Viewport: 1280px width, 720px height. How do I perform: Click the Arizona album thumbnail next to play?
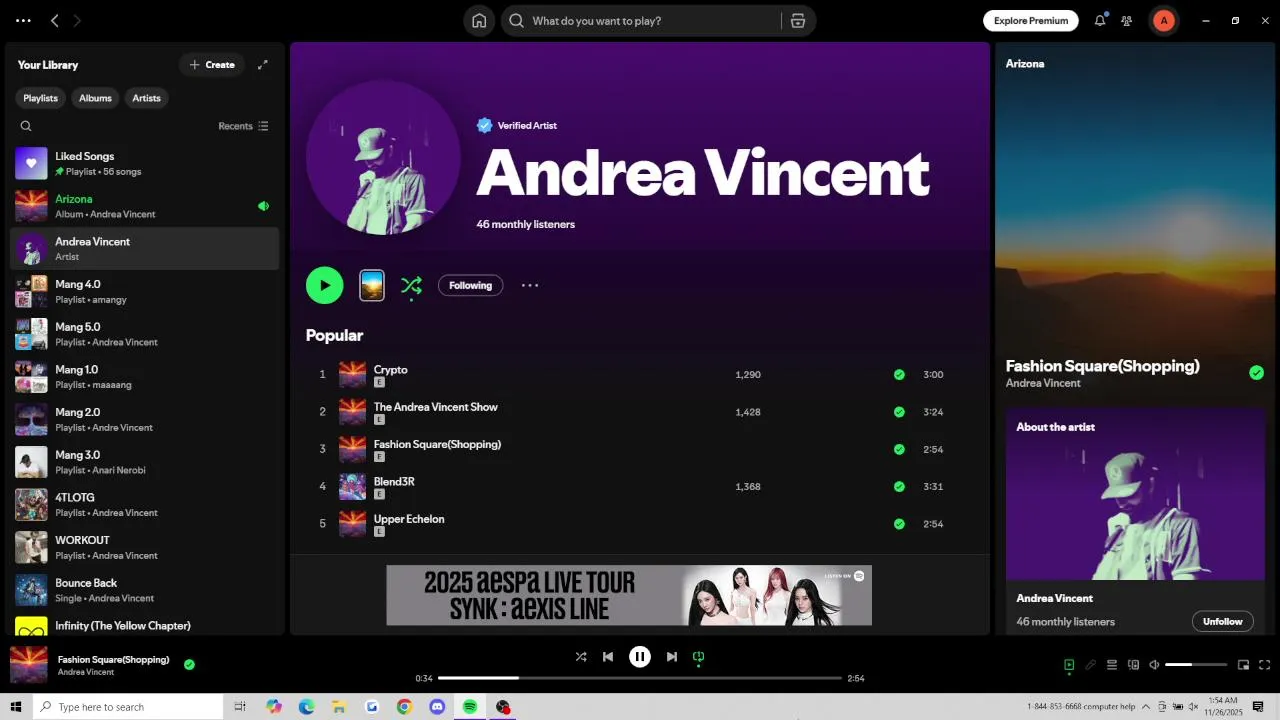coord(372,285)
